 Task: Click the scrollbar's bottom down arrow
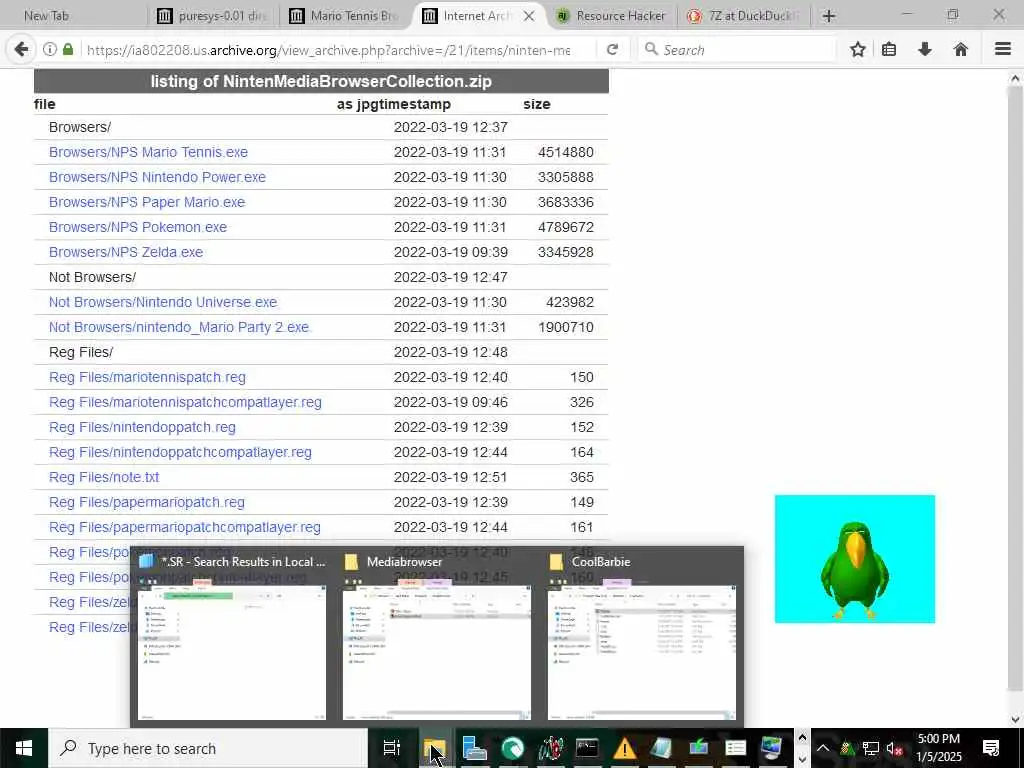click(1015, 720)
